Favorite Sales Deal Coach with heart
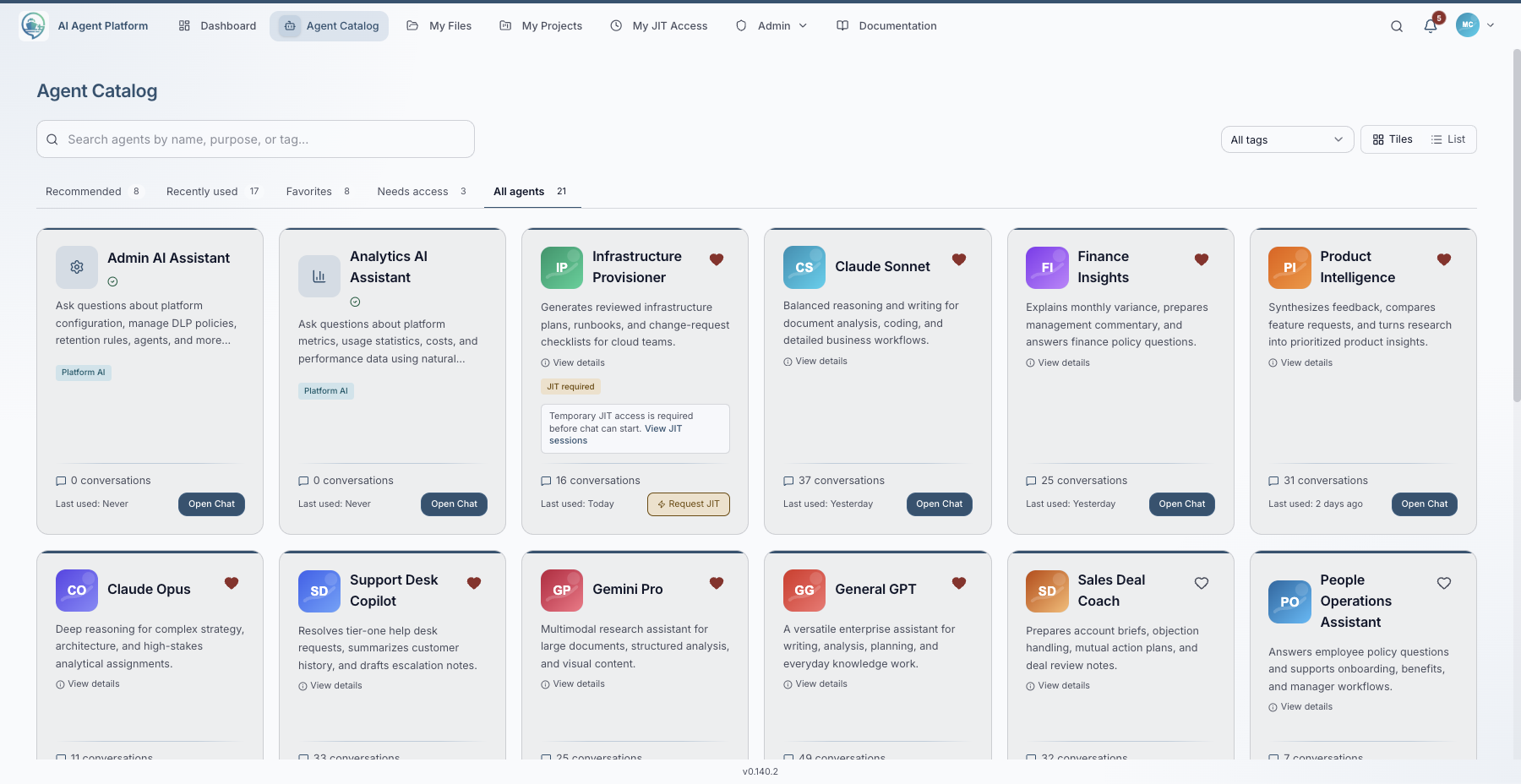The image size is (1521, 784). (1202, 583)
